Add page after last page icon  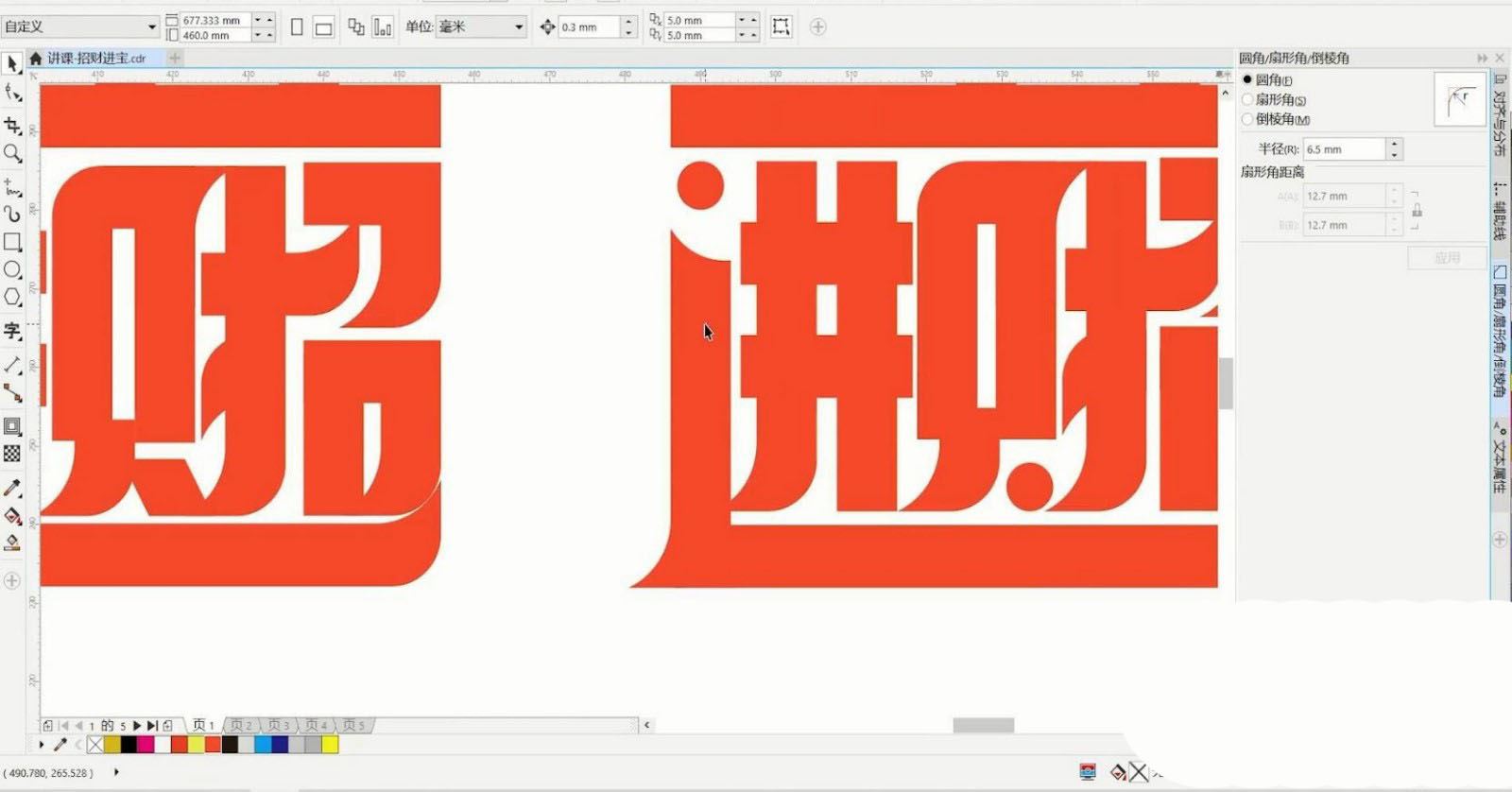coord(167,726)
